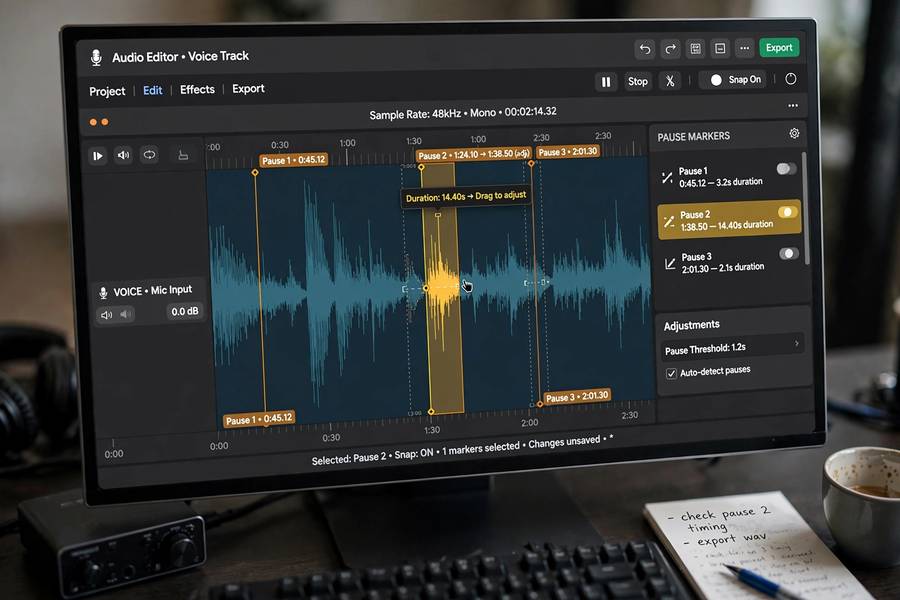Screen dimensions: 900x600
Task: Click the top Pause 1 • 0:45.12 marker label
Action: pyautogui.click(x=294, y=160)
